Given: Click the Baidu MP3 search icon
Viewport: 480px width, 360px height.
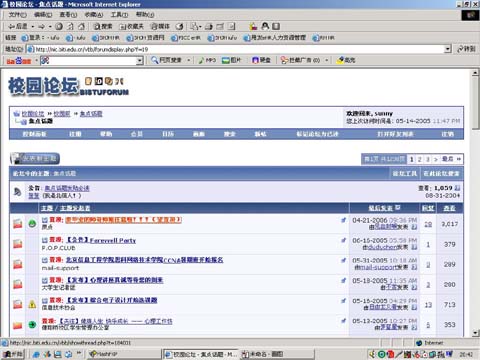Looking at the screenshot, I should [x=207, y=60].
